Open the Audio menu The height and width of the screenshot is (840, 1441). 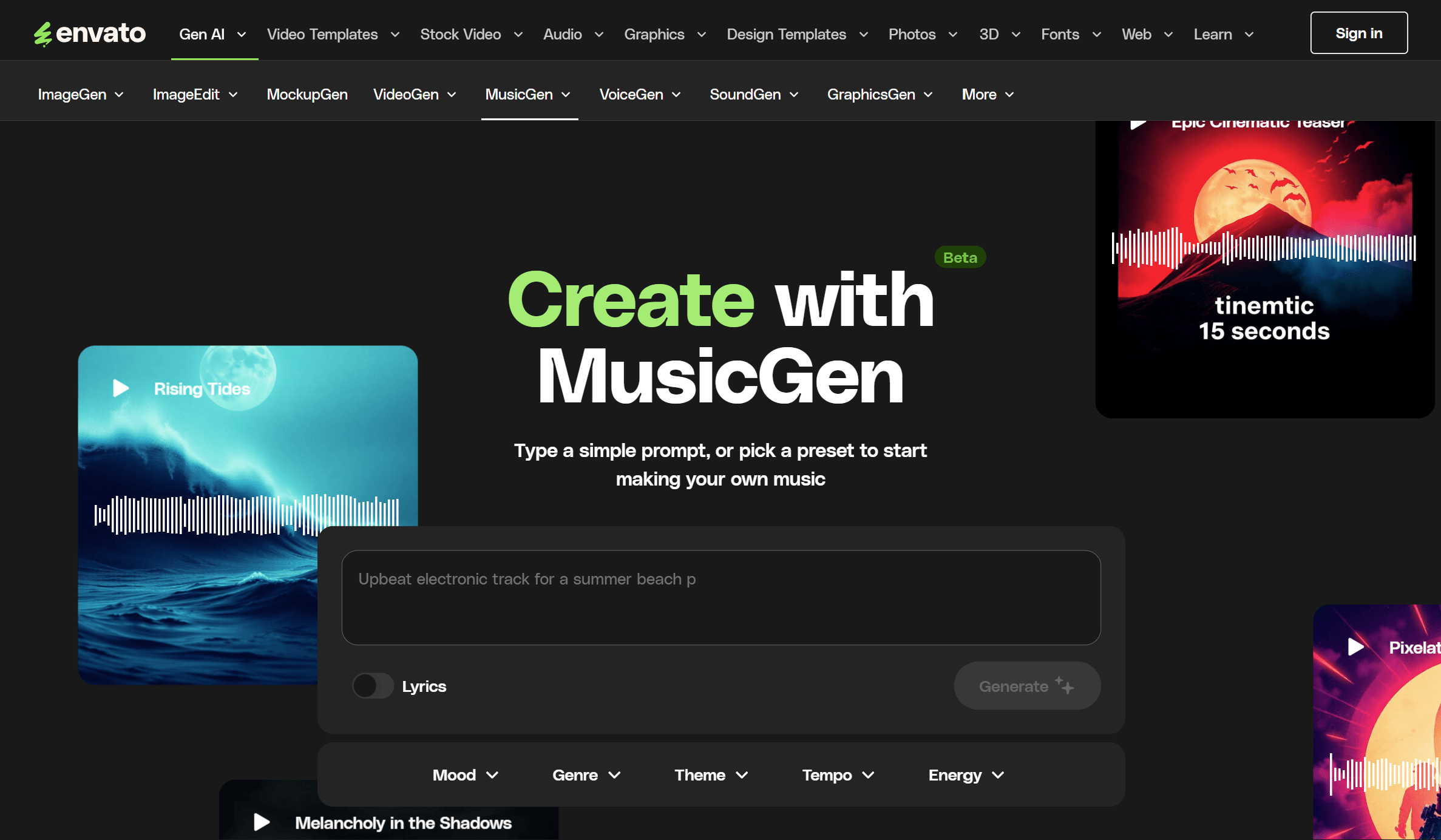click(574, 35)
